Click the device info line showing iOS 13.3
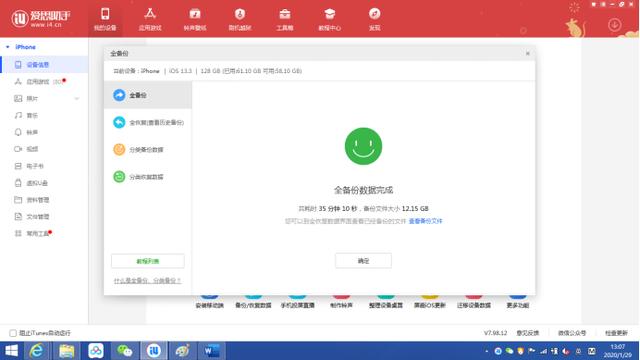The width and height of the screenshot is (640, 360). pyautogui.click(x=207, y=71)
